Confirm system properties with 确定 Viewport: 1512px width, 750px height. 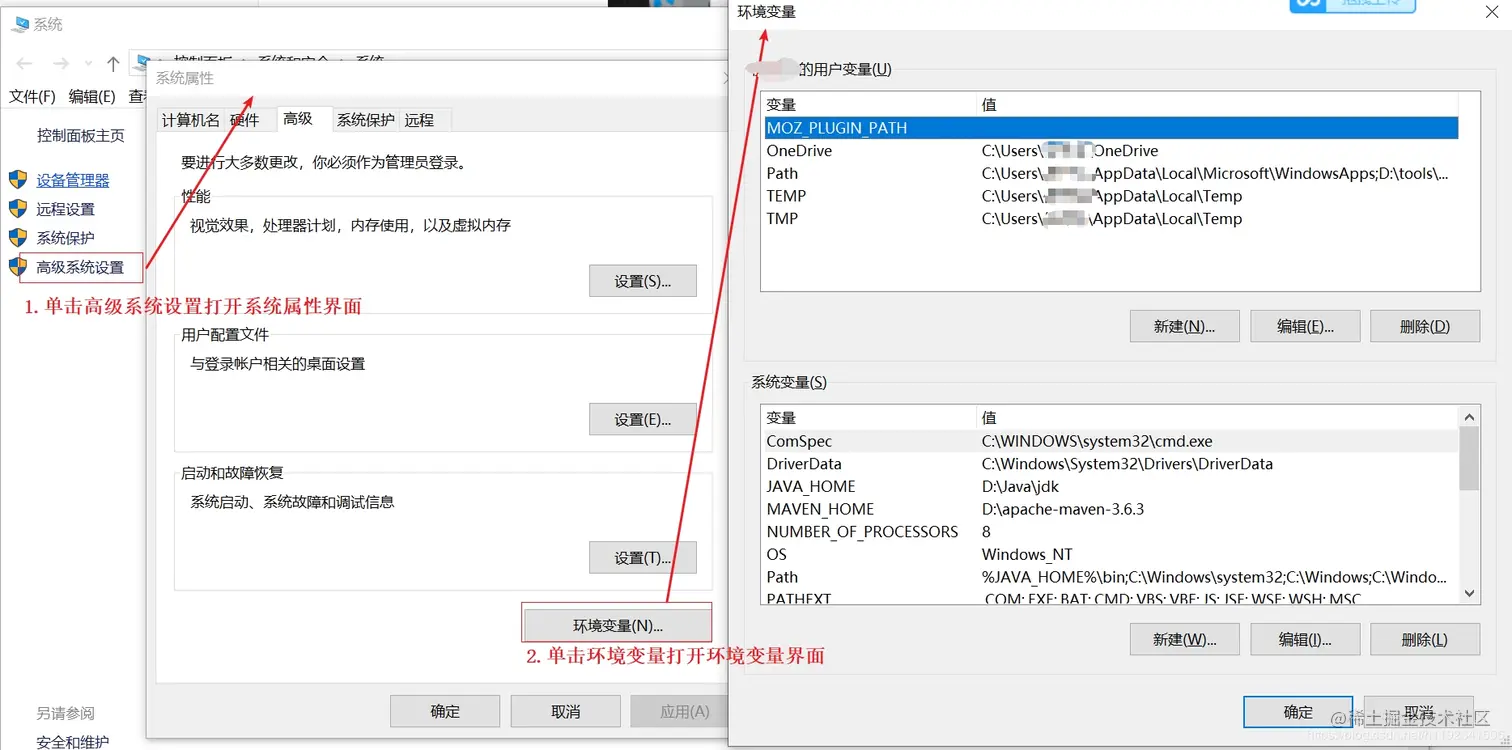click(x=445, y=712)
